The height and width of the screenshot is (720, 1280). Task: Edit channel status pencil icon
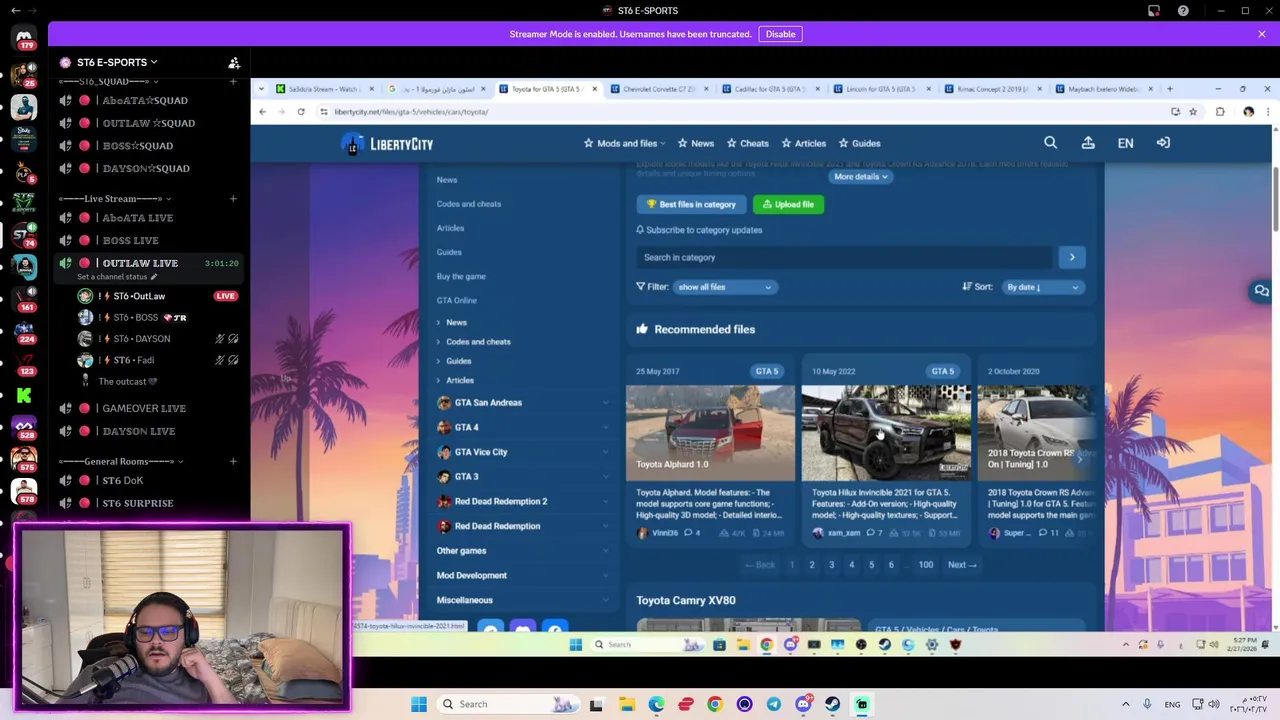(154, 277)
